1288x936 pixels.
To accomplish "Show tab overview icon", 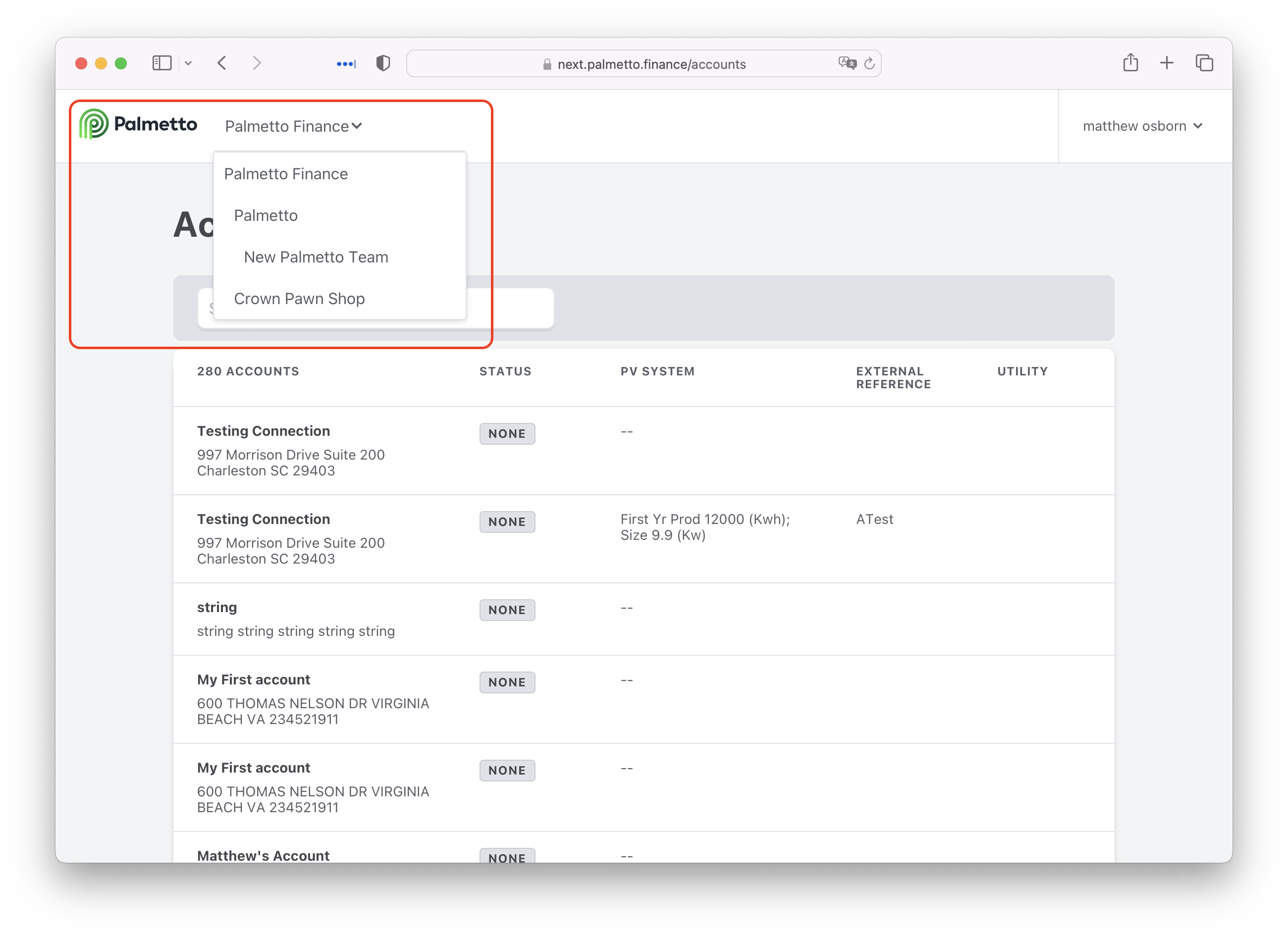I will [x=1204, y=63].
